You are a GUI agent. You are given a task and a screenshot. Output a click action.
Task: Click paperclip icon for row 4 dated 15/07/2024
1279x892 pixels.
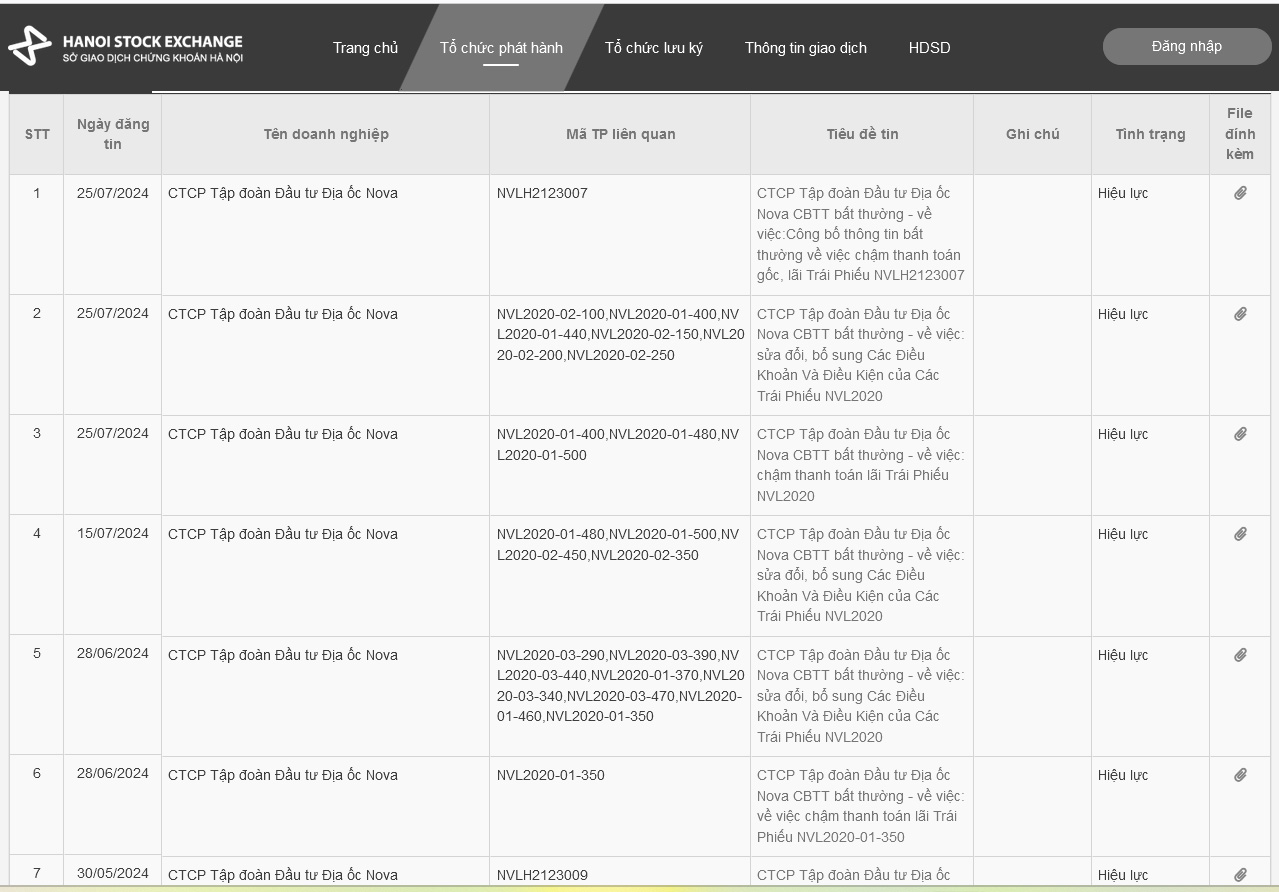pos(1240,534)
